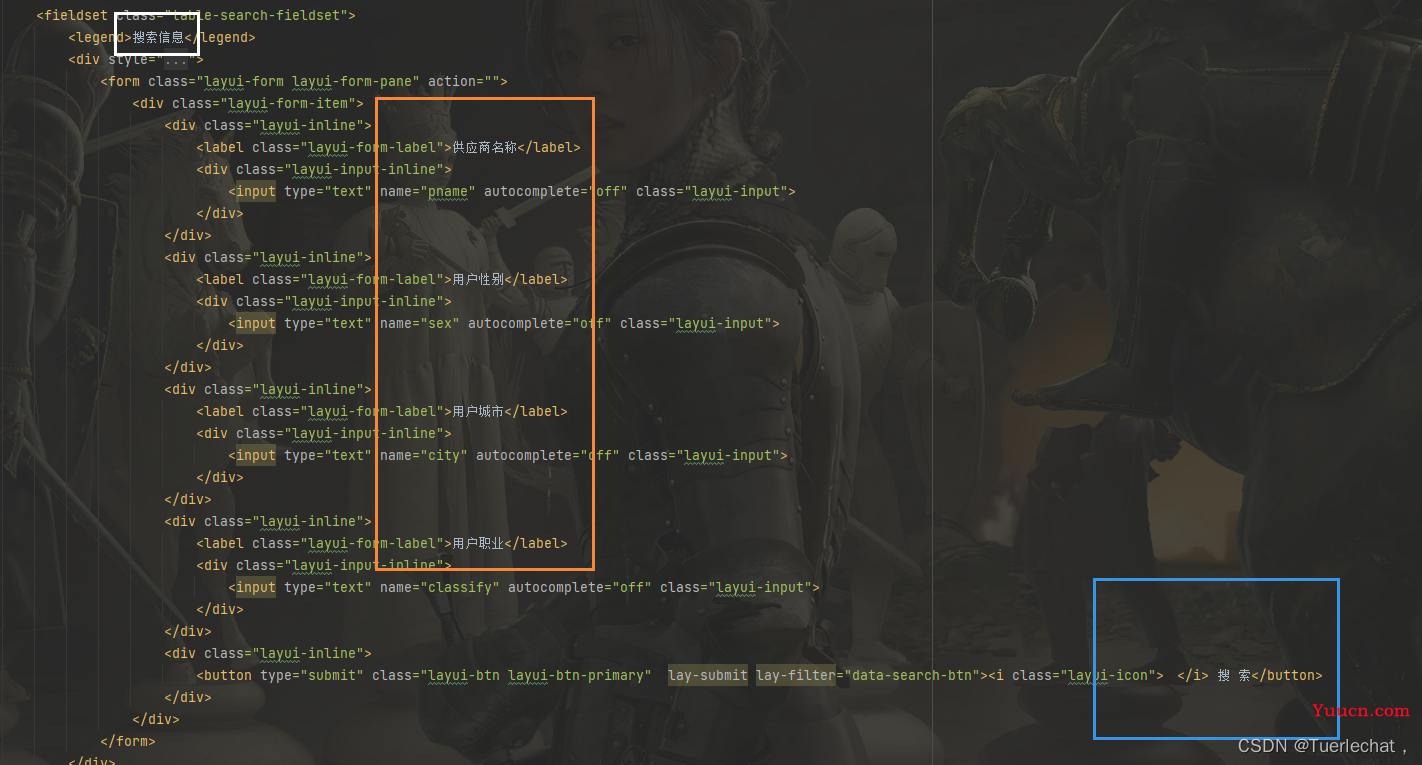Click the button text 搜 索
1422x765 pixels.
coord(1234,675)
